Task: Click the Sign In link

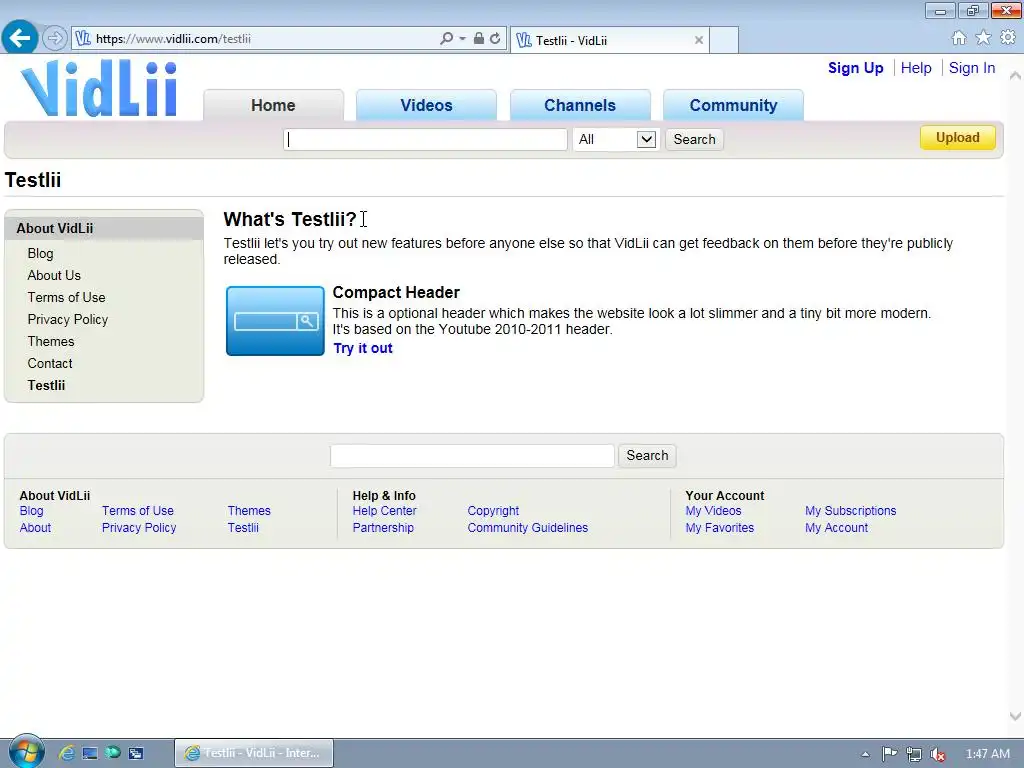Action: point(972,68)
